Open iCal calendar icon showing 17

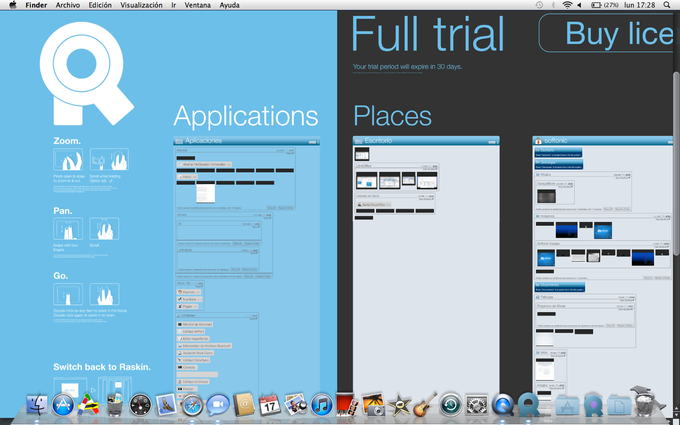point(269,405)
